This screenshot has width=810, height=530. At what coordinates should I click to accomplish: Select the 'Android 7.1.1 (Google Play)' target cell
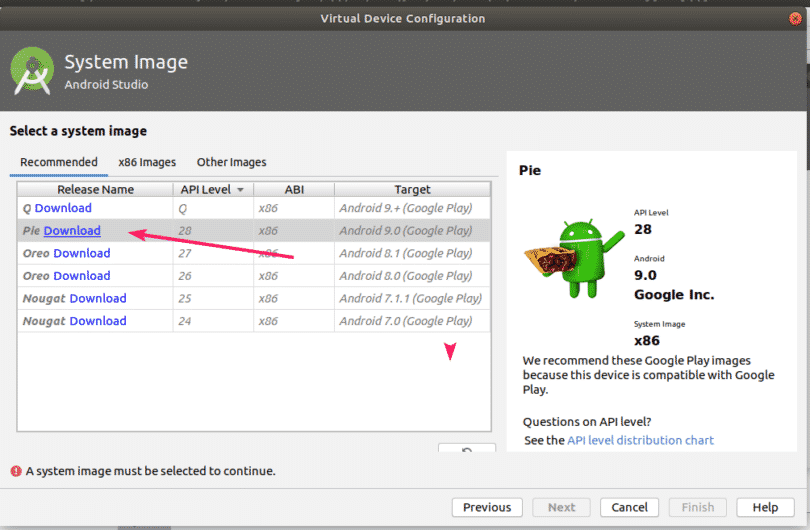pos(410,299)
